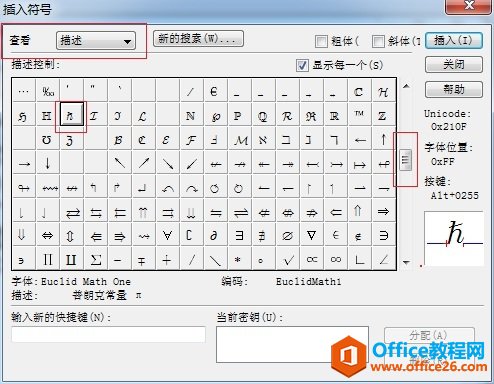This screenshot has height=384, width=494.
Task: Open the 查看 描述 dropdown
Action: tap(96, 41)
